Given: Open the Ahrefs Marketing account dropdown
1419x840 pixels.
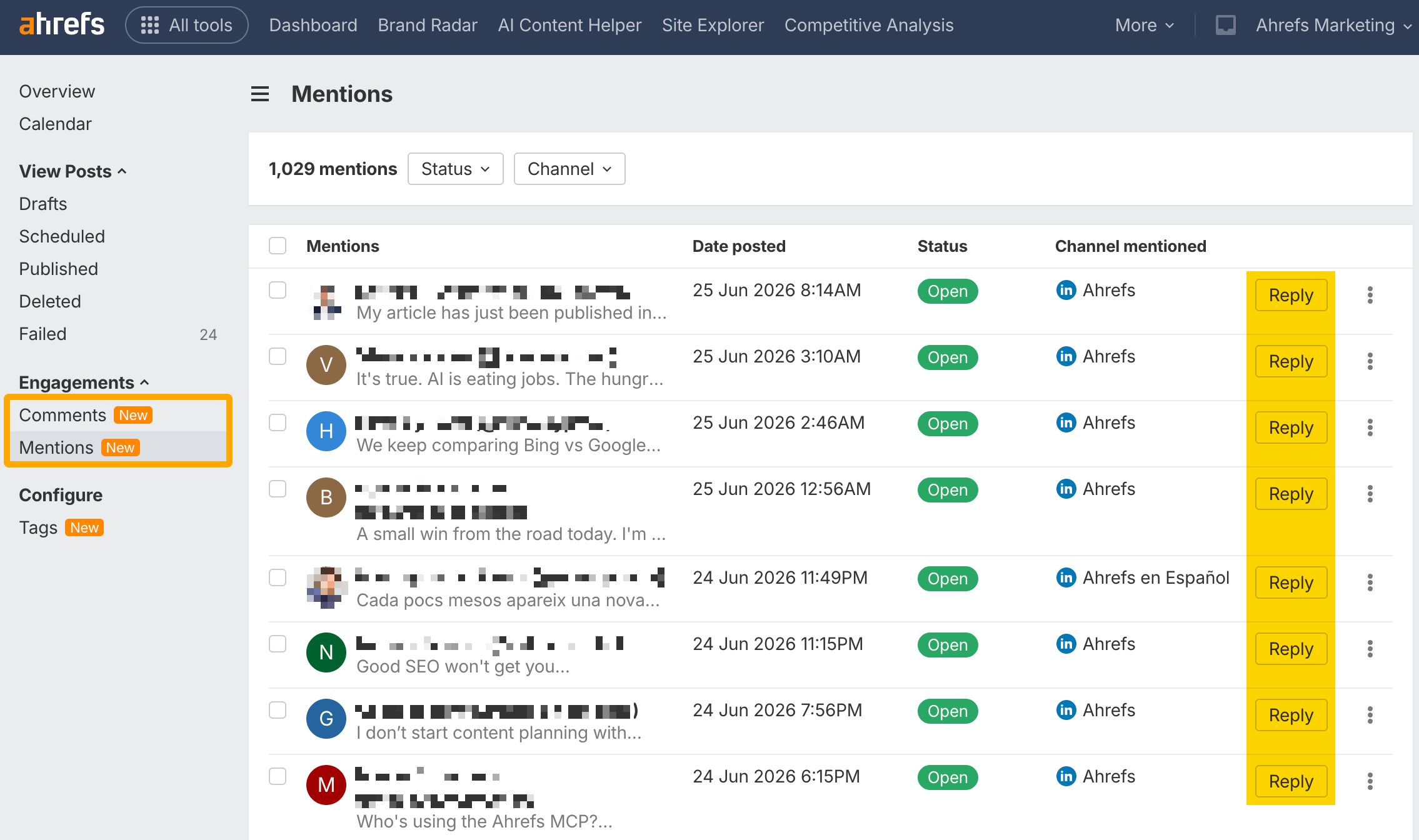Looking at the screenshot, I should (x=1334, y=25).
